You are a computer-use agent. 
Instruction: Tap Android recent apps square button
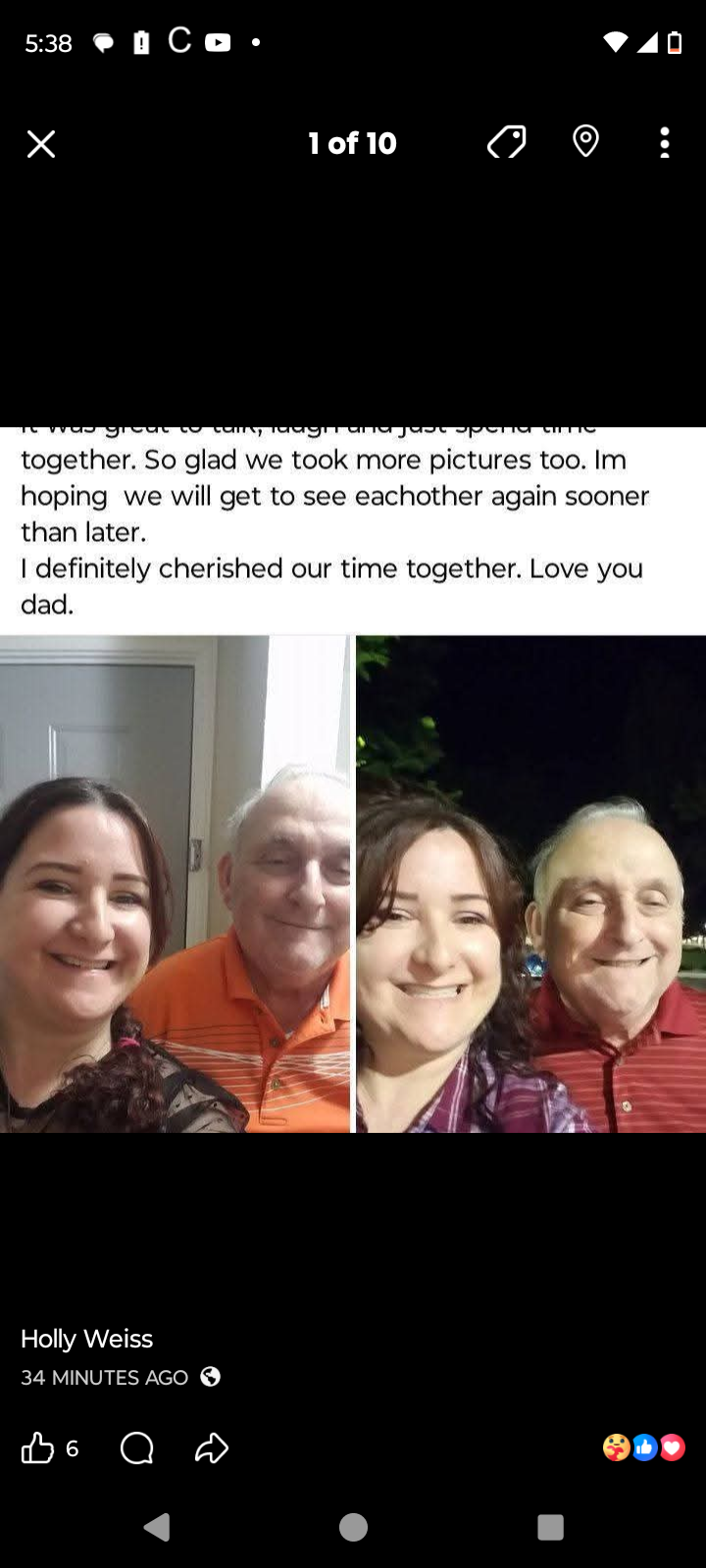click(551, 1527)
